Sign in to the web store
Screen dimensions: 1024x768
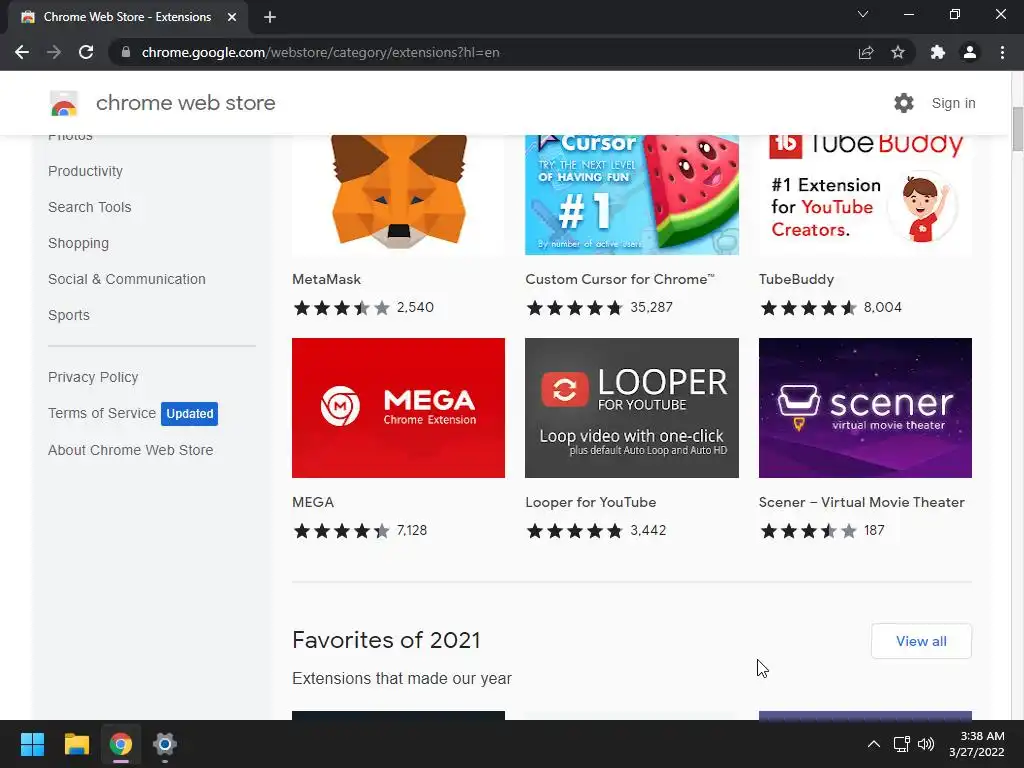[x=953, y=103]
